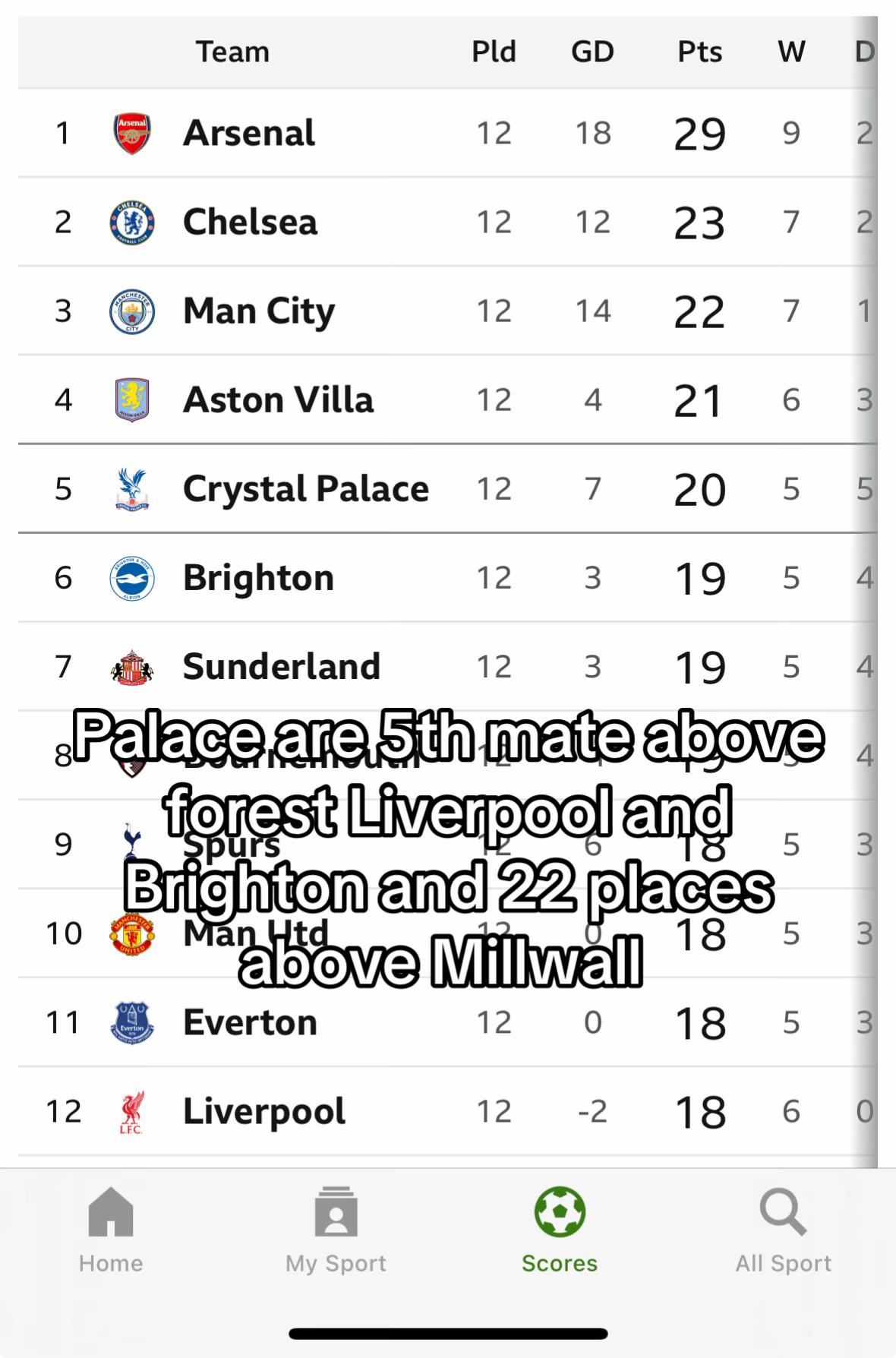Tap the Chelsea club badge
Image resolution: width=896 pixels, height=1358 pixels.
pyautogui.click(x=132, y=223)
